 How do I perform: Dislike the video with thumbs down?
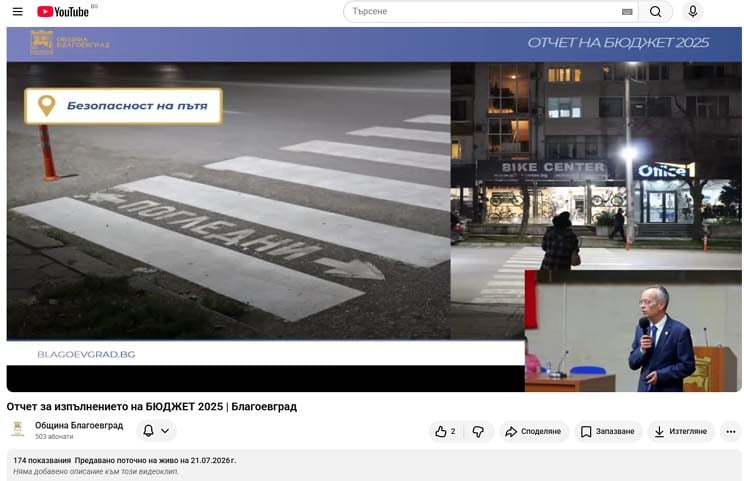[x=478, y=431]
